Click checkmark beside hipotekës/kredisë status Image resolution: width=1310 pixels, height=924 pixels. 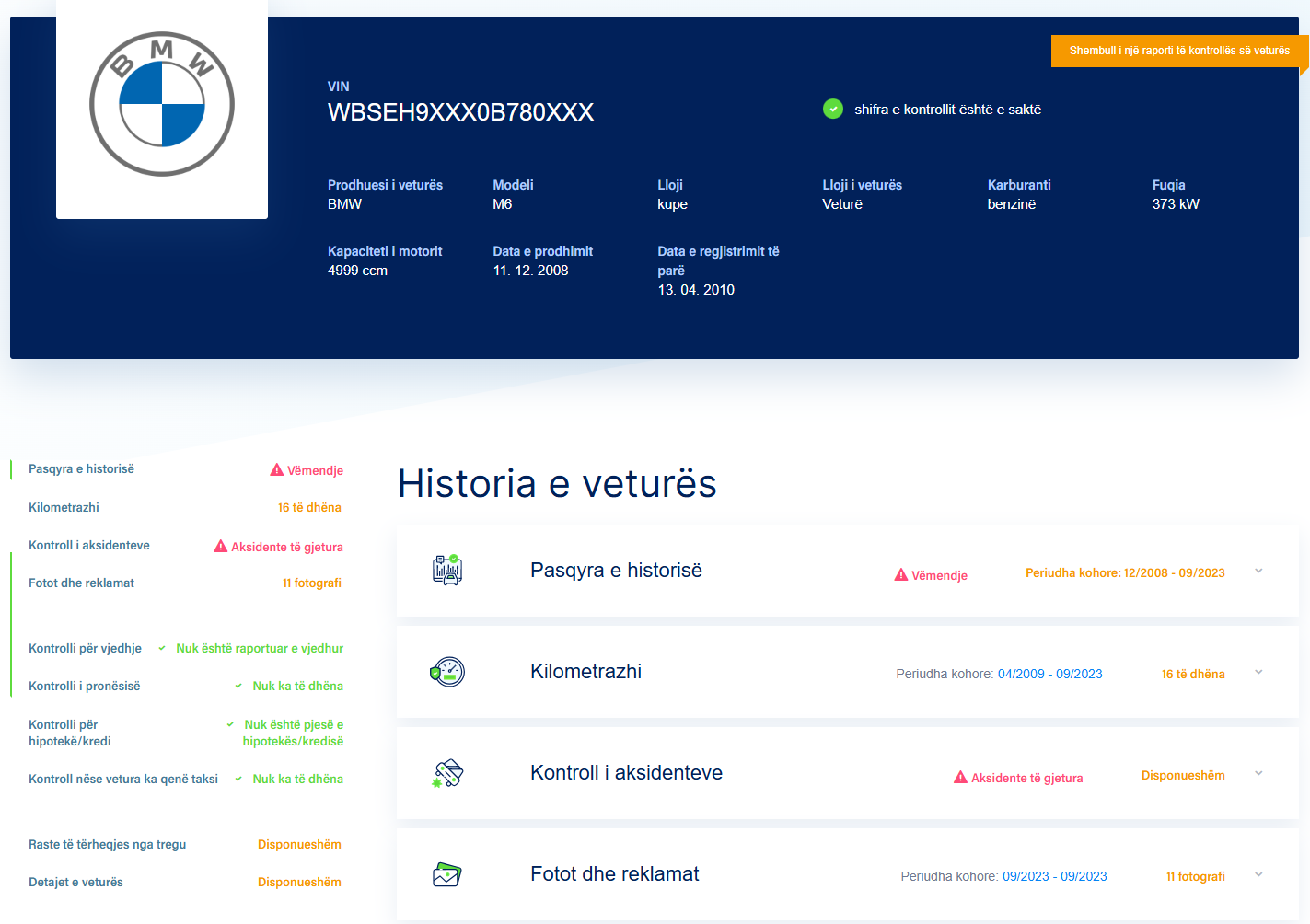[230, 725]
